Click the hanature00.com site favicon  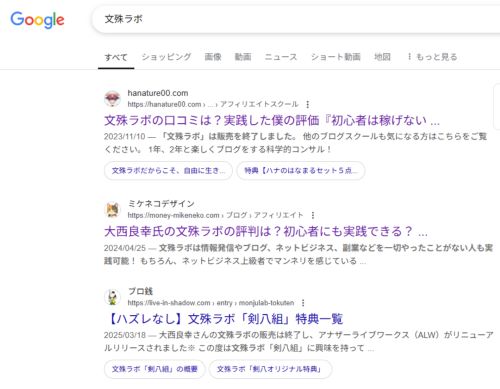point(112,99)
